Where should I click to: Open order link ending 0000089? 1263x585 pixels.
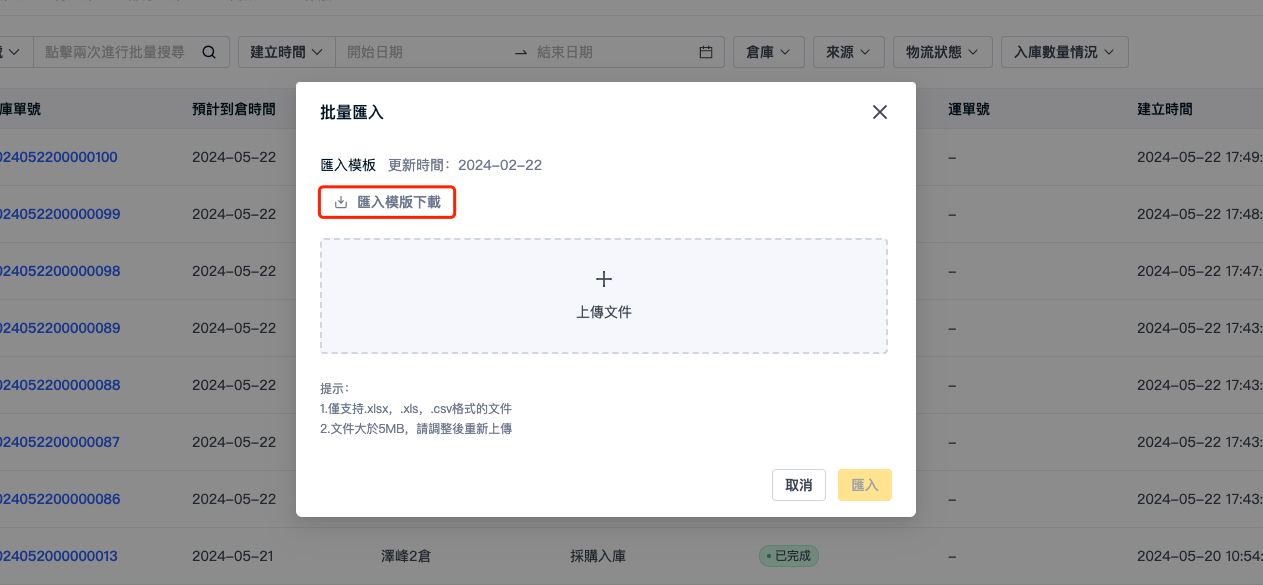[60, 328]
